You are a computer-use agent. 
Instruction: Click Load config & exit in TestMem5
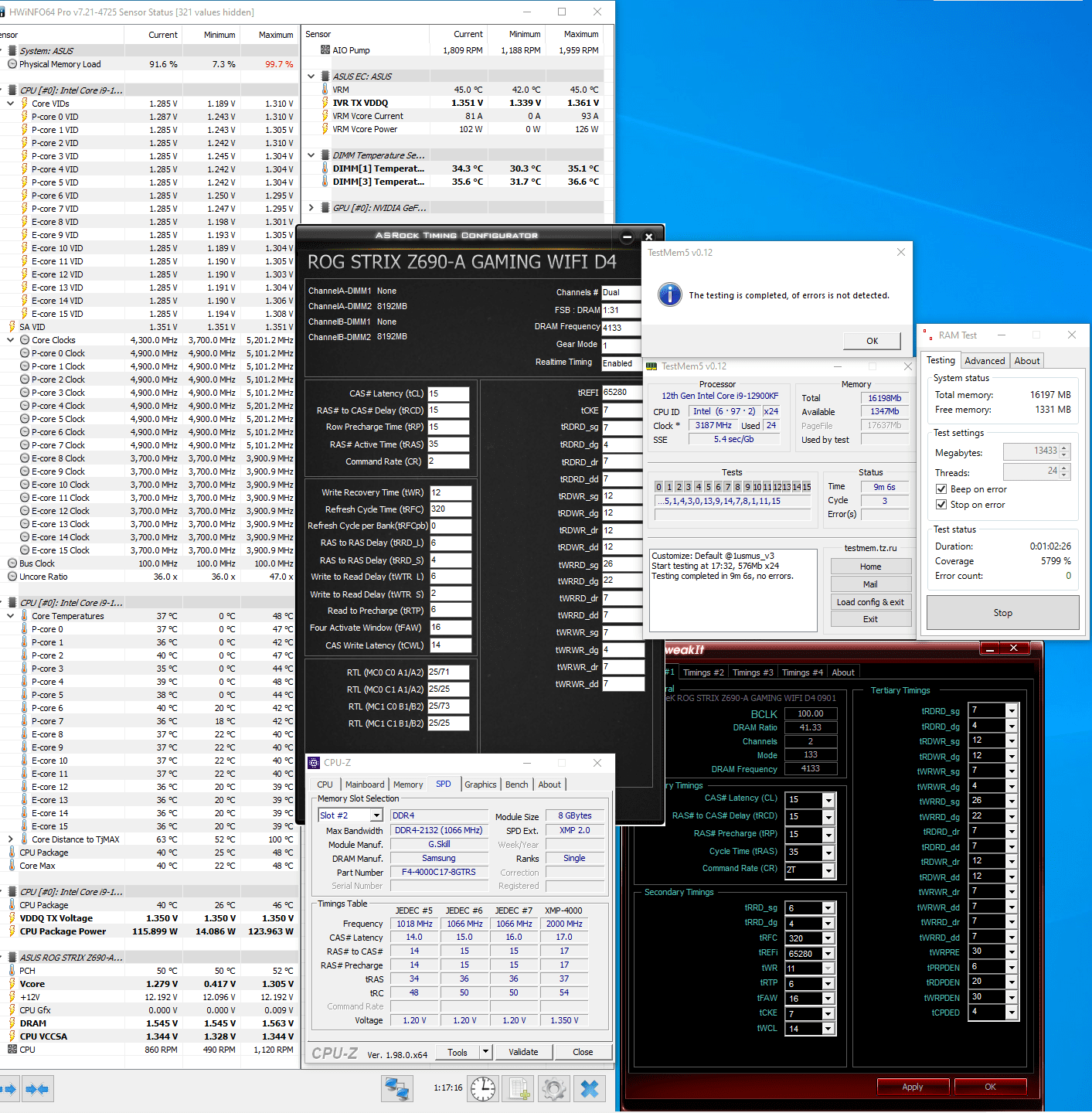click(870, 602)
